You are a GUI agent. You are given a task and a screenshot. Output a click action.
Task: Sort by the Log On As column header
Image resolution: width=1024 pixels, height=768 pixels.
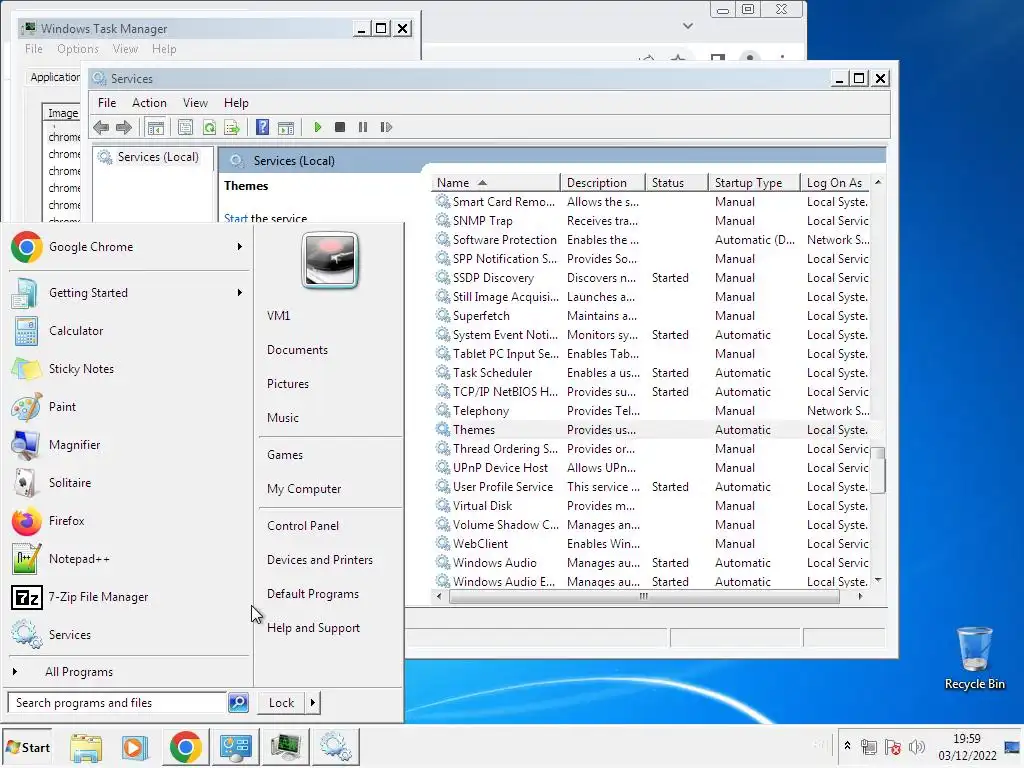pos(836,183)
